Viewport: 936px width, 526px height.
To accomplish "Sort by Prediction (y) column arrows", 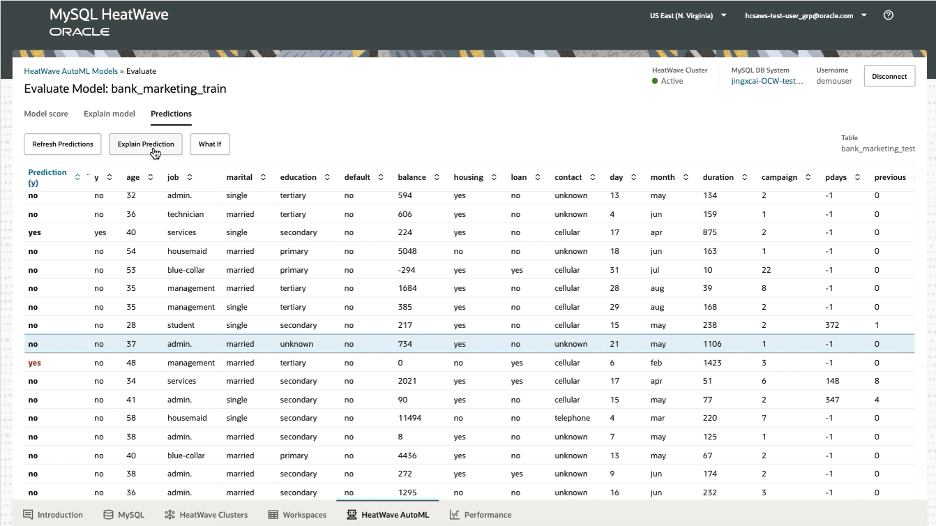I will [77, 177].
